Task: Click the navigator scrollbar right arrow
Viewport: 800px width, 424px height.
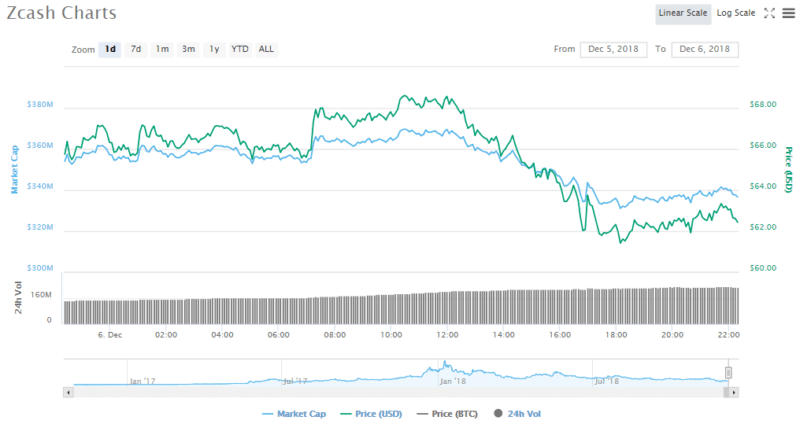Action: [x=734, y=392]
